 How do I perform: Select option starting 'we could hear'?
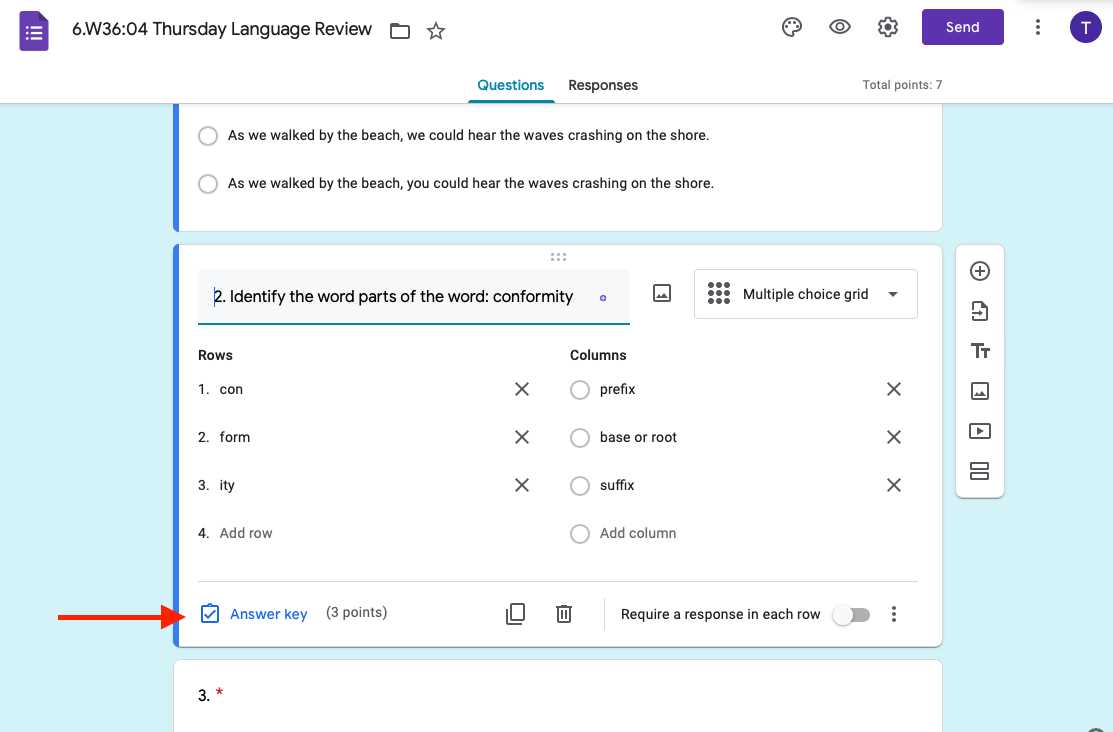pos(208,136)
